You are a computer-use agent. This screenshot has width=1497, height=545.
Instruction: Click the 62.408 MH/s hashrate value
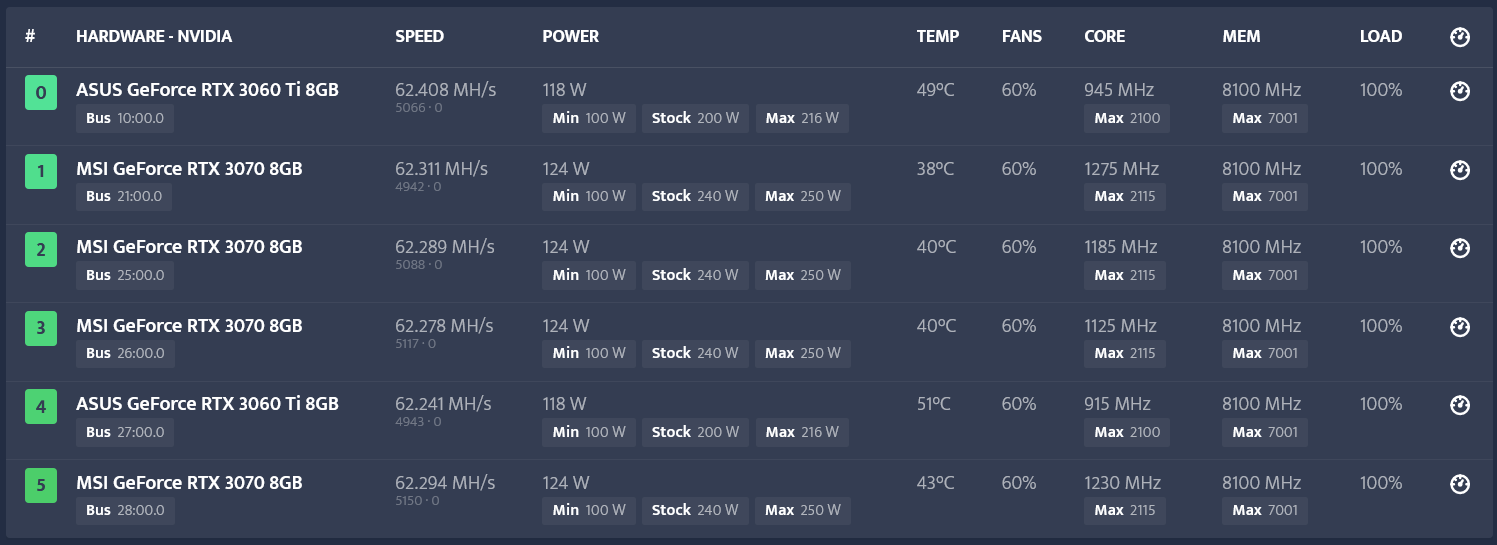[446, 90]
